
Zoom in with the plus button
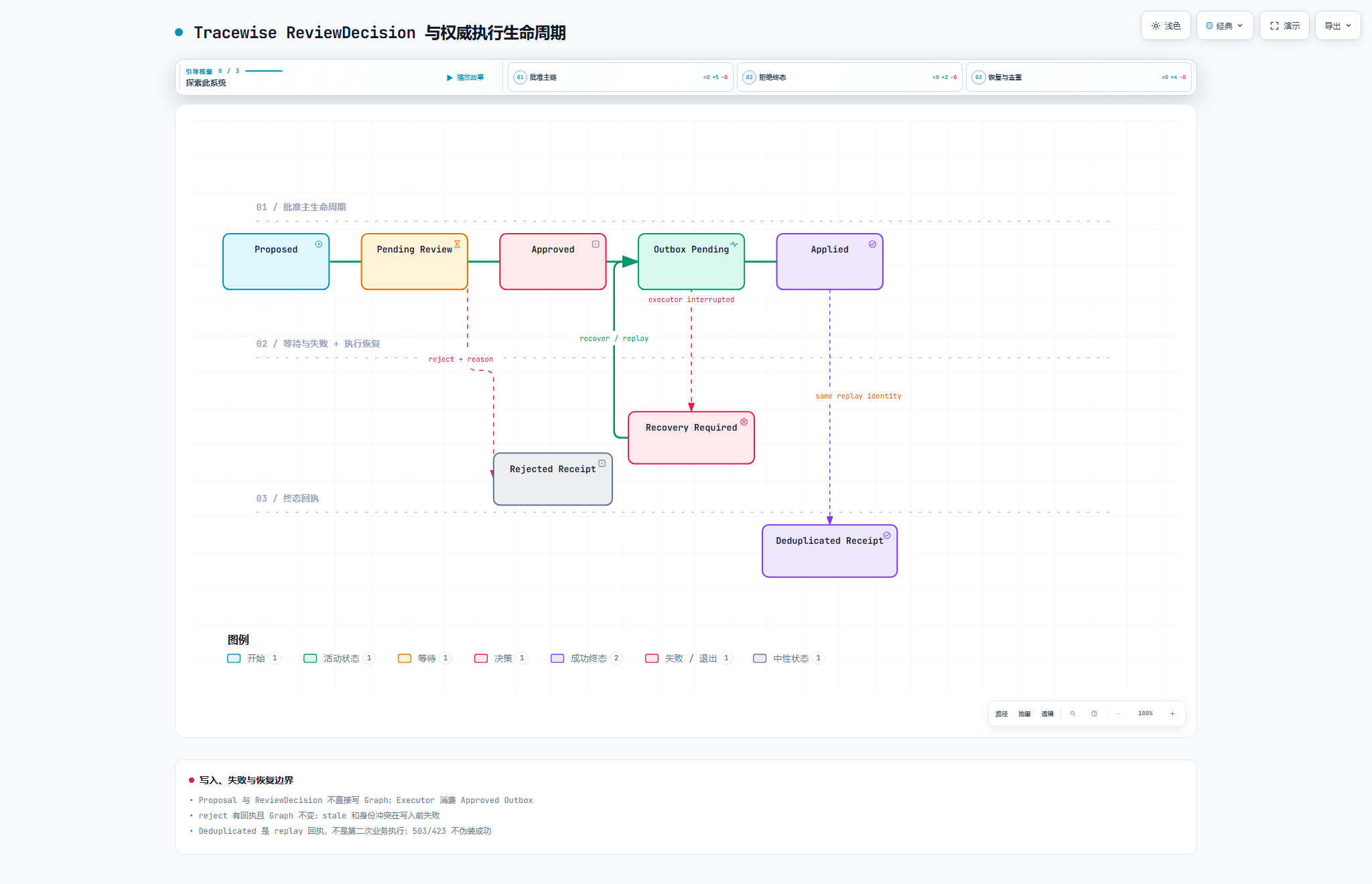click(x=1172, y=713)
